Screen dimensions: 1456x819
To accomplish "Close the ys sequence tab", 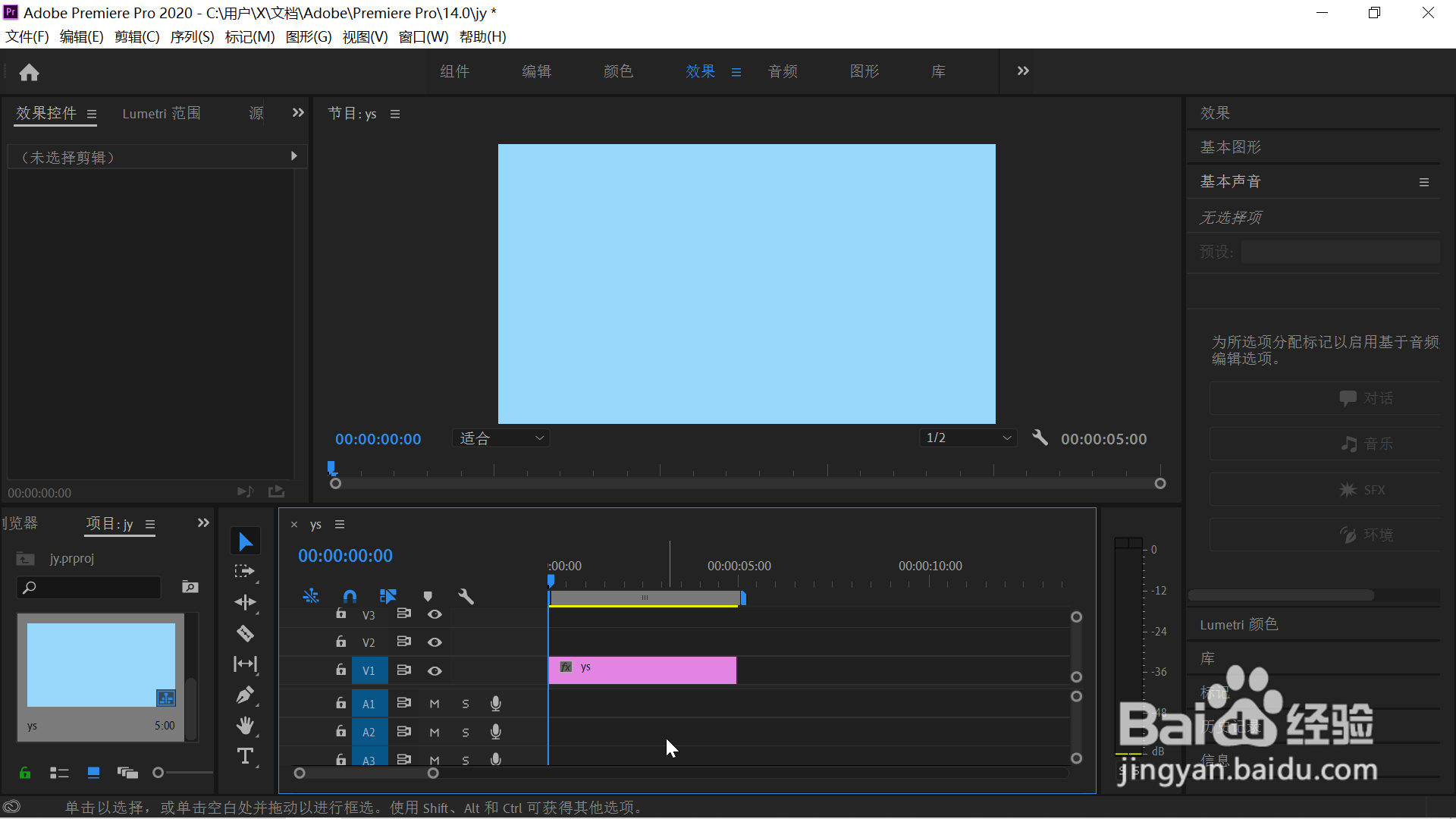I will point(294,525).
